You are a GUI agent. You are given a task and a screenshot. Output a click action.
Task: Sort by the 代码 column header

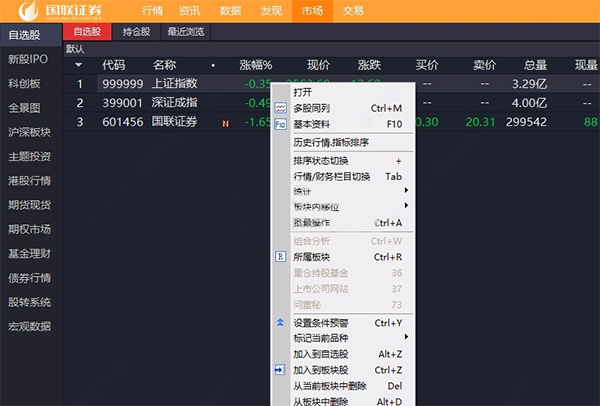[x=114, y=65]
